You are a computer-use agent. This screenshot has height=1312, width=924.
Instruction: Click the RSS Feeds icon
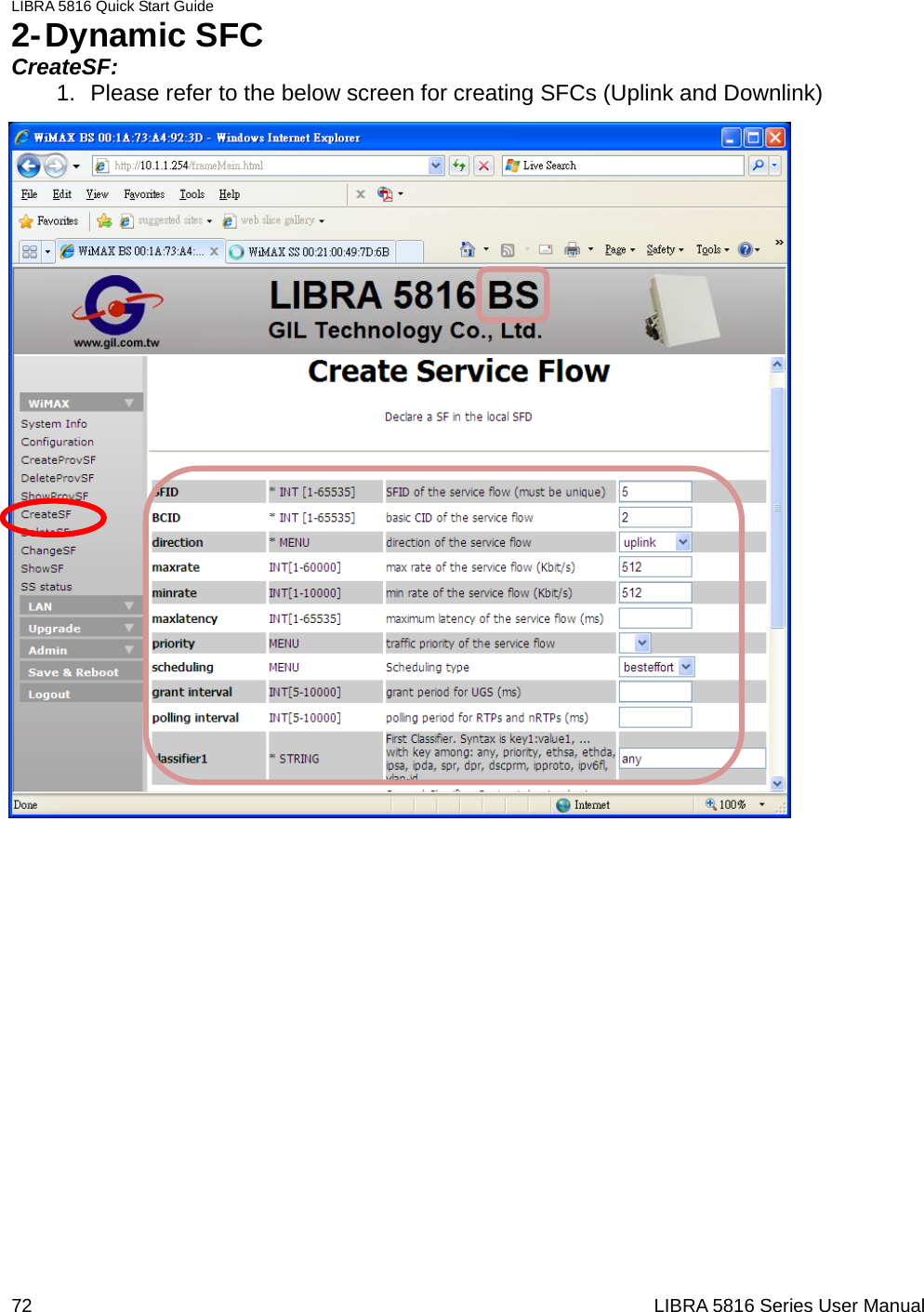click(x=508, y=250)
